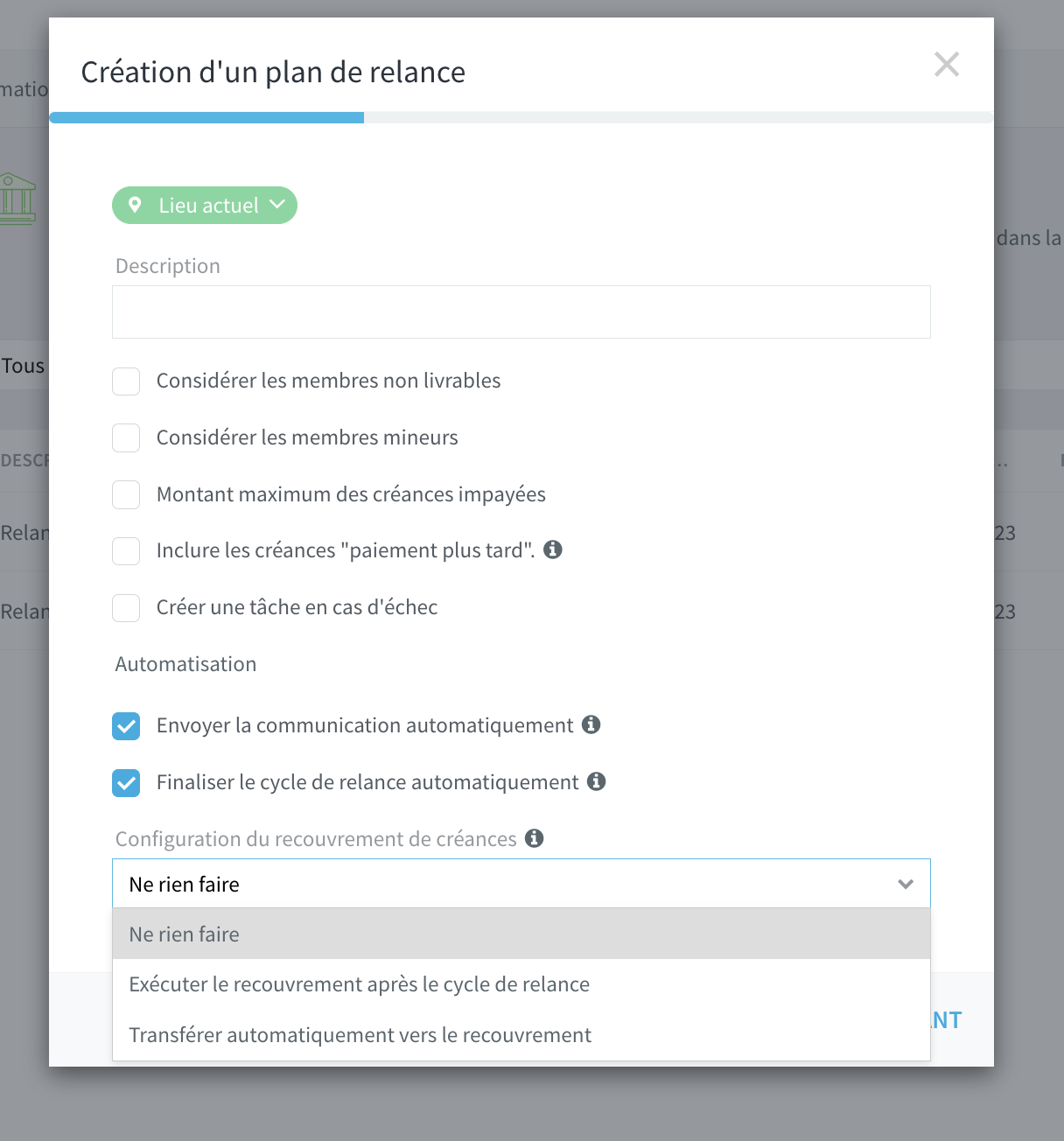Check Créer une tâche en cas d'échec

click(x=126, y=608)
